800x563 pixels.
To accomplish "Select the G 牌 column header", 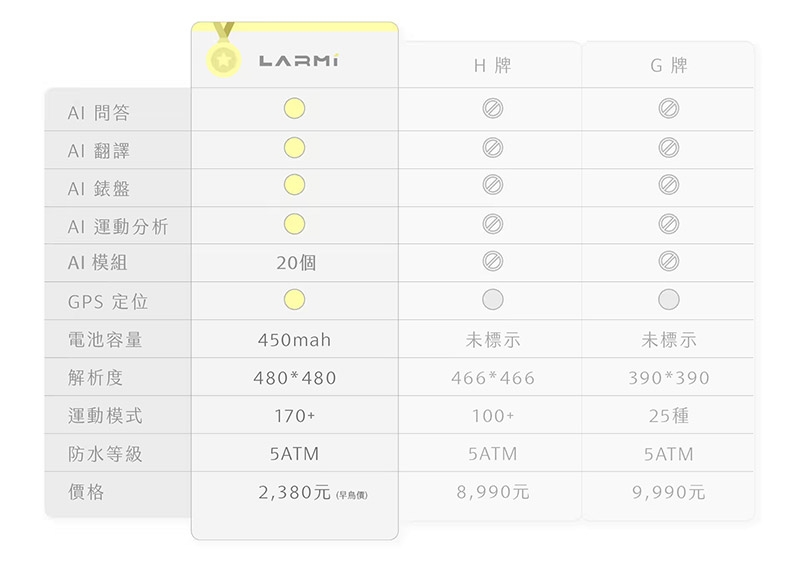I will 669,66.
